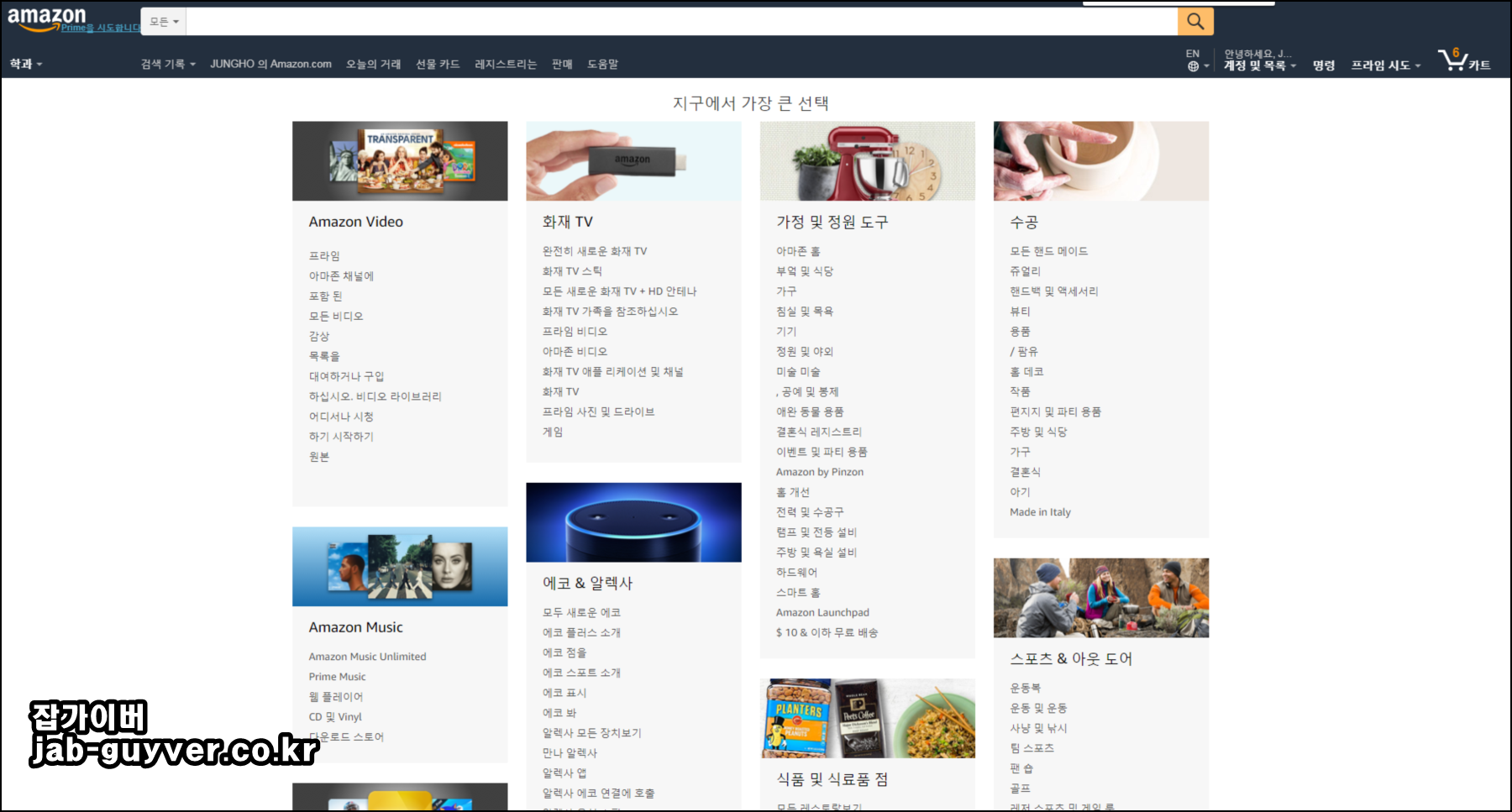Screen dimensions: 1512x812
Task: Select 아마존 채널에 under Amazon Video
Action: coord(341,276)
